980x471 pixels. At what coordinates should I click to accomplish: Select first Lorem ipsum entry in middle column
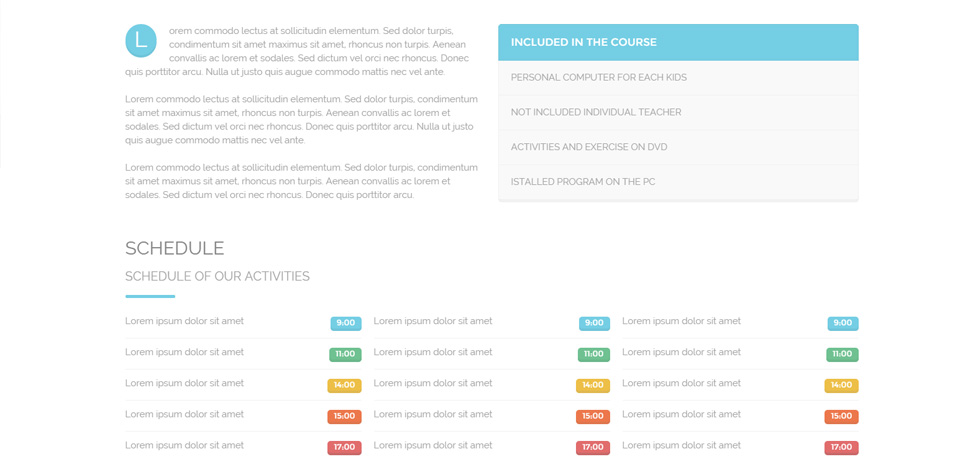coord(432,321)
